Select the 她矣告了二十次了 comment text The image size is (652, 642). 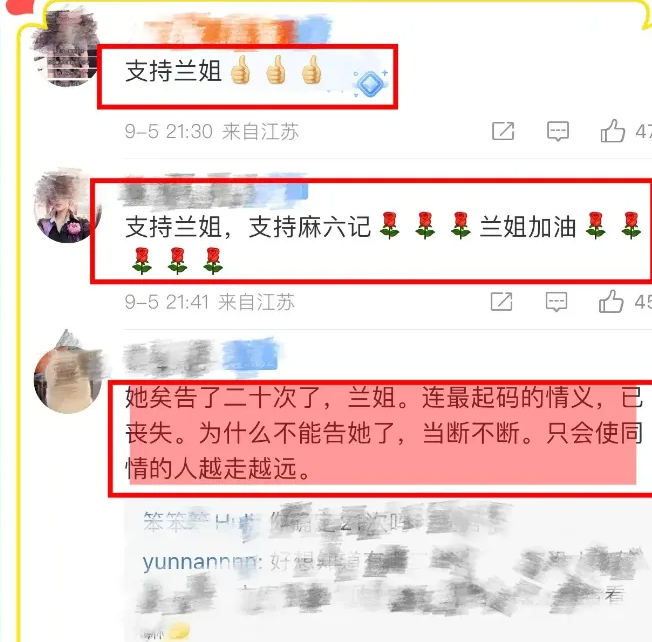pyautogui.click(x=384, y=433)
